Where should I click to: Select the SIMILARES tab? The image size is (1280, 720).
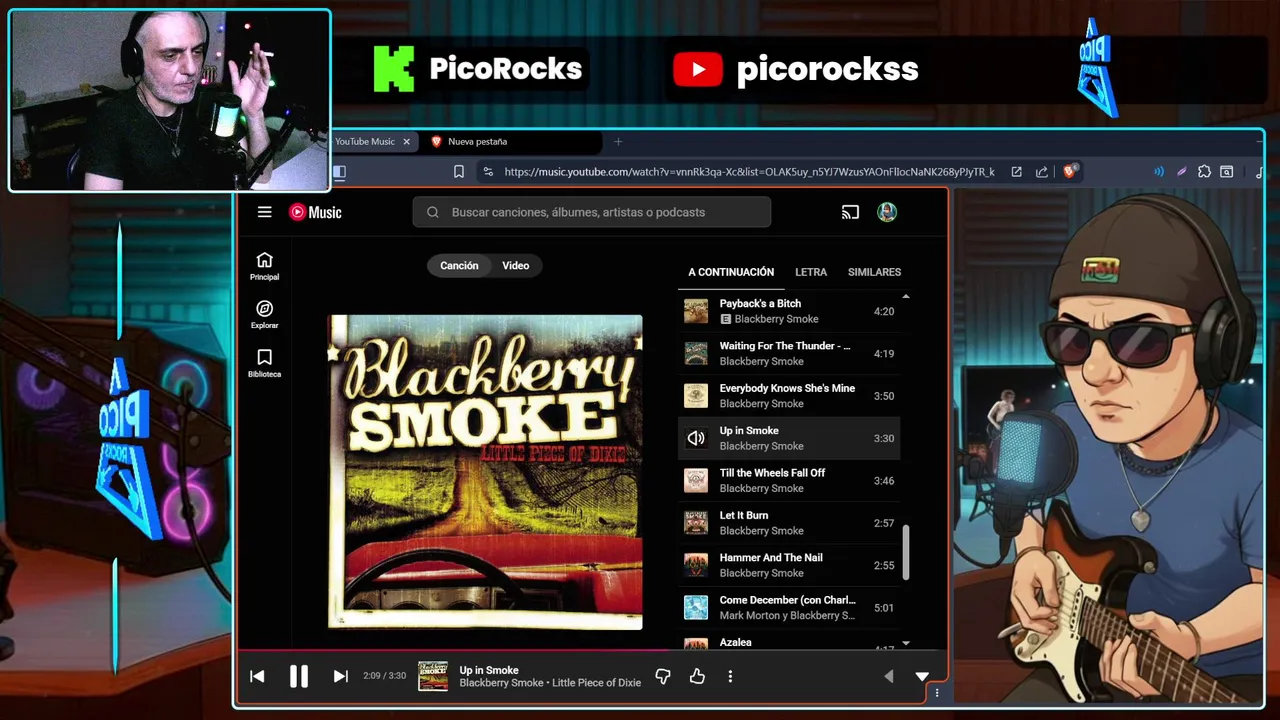point(874,272)
